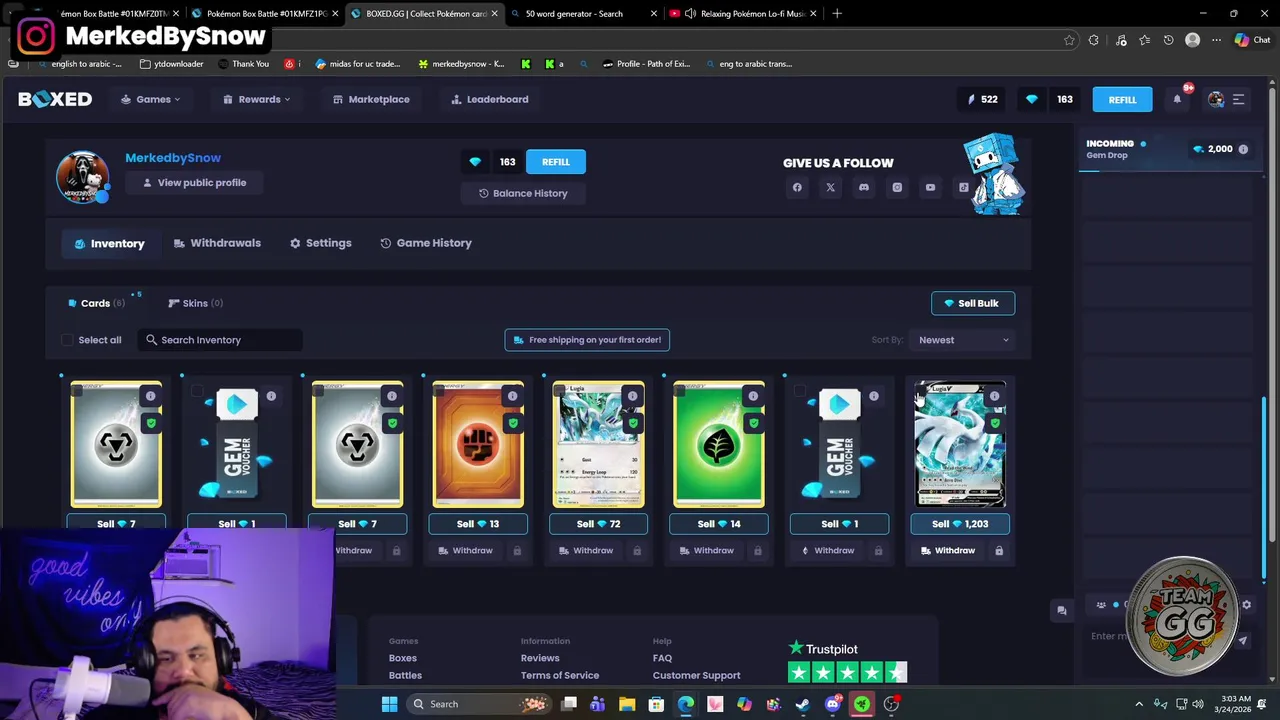Click green shield badge on Sell 1,203 card

pos(995,423)
